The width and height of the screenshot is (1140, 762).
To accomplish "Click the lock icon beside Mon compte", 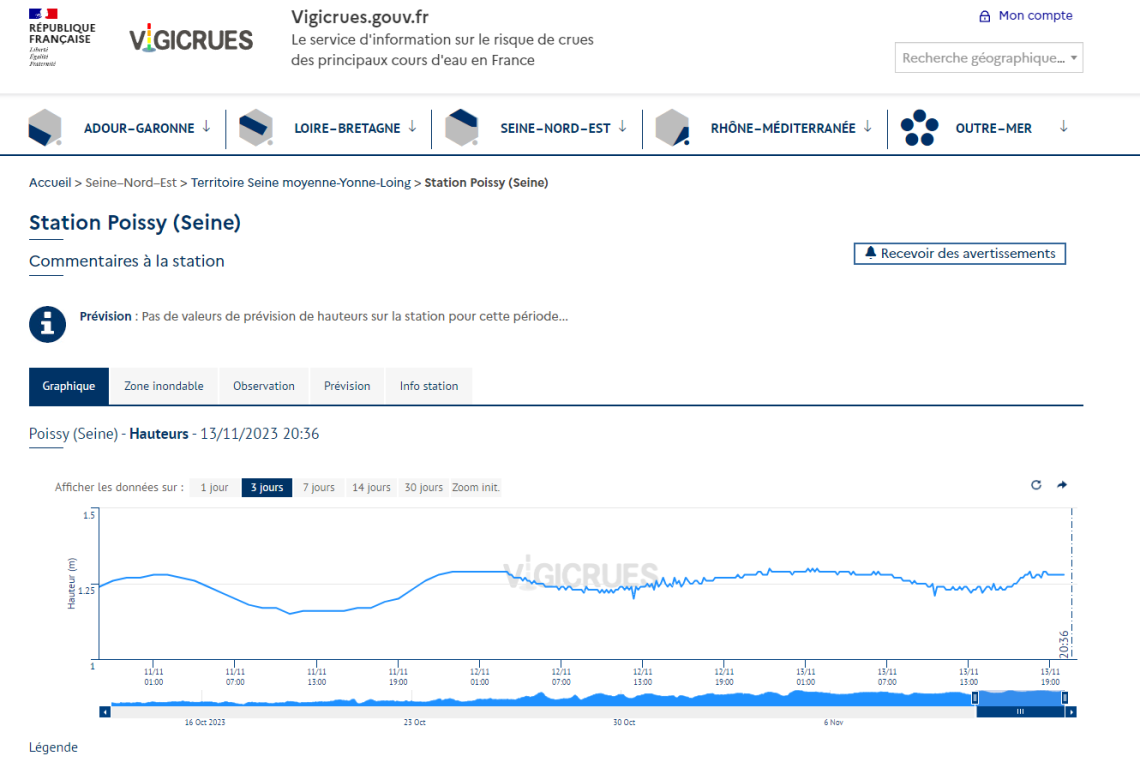I will click(984, 16).
